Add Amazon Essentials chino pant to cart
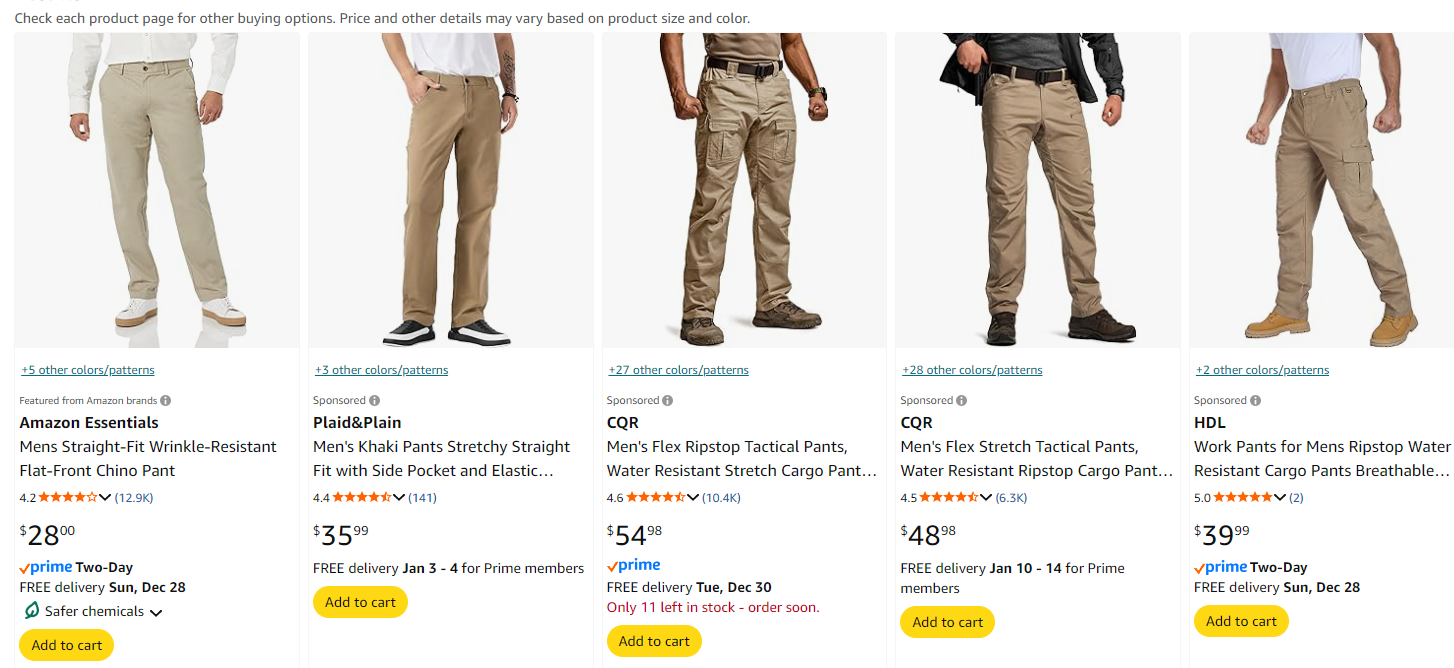The width and height of the screenshot is (1454, 668). click(66, 645)
